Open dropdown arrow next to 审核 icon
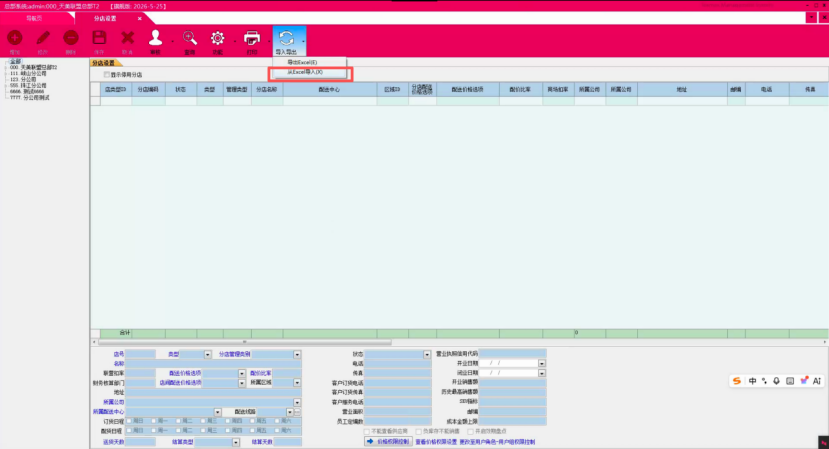This screenshot has height=449, width=829. 172,41
